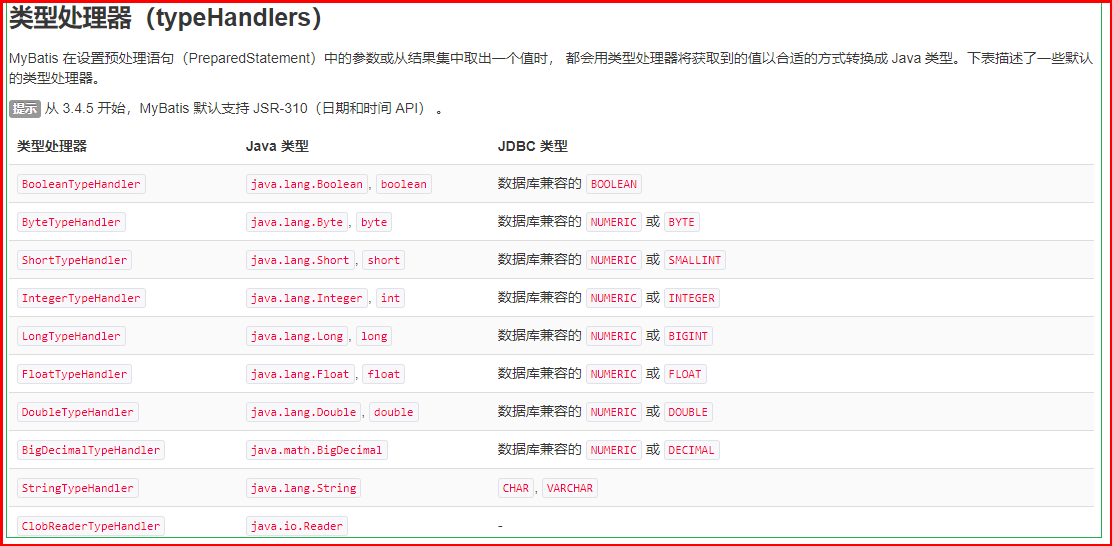Click NUMERIC in the DoubleTypeHandler row
The height and width of the screenshot is (546, 1112).
tap(614, 412)
